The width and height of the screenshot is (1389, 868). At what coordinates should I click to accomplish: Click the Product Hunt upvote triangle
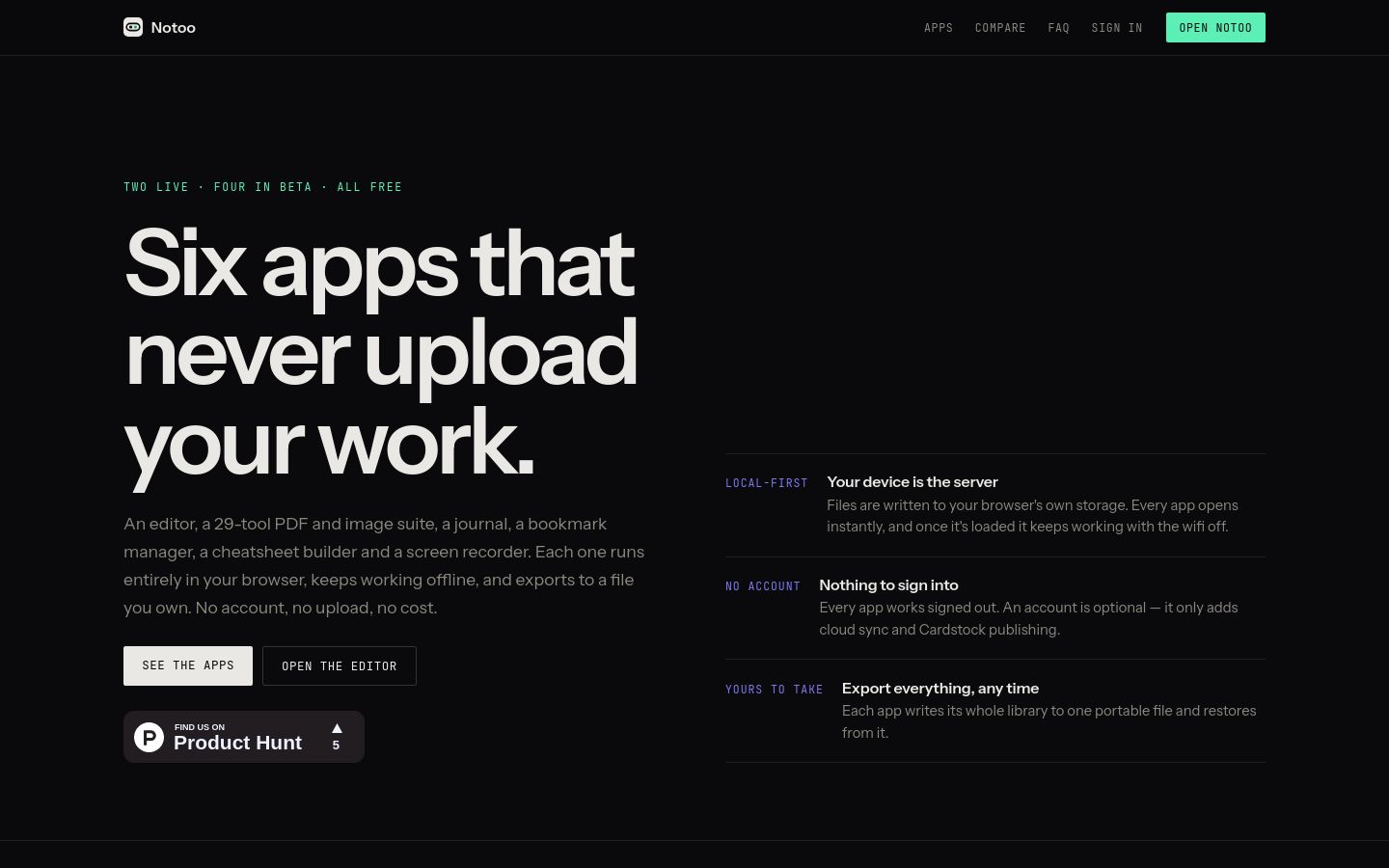[x=337, y=728]
